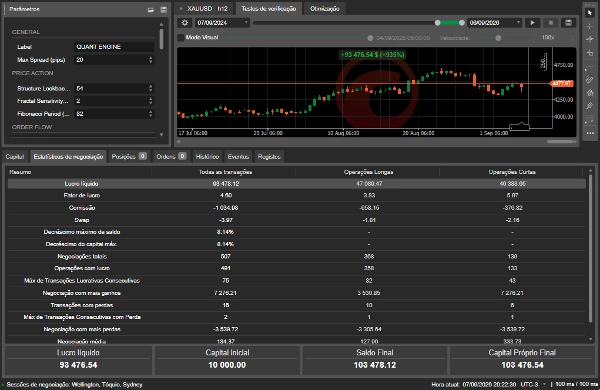Open the Fibonacci grid tools icon

[590, 119]
